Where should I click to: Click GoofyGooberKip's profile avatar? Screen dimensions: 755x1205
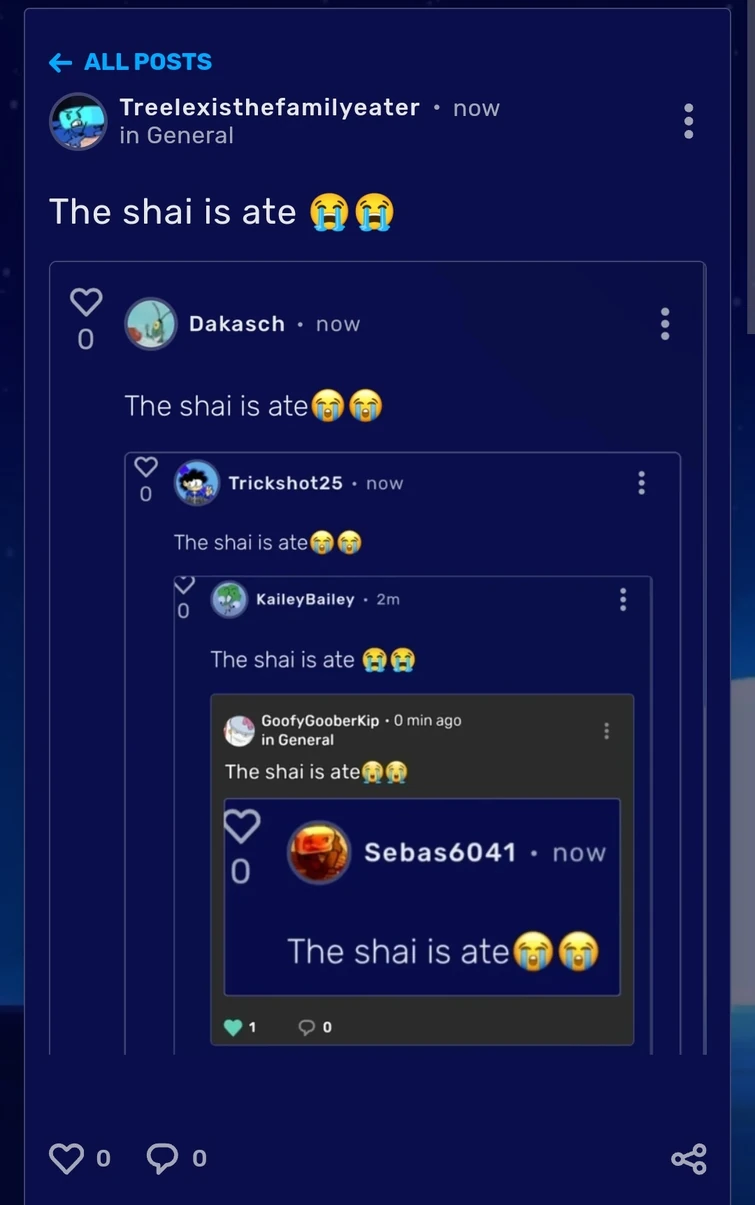pos(240,731)
